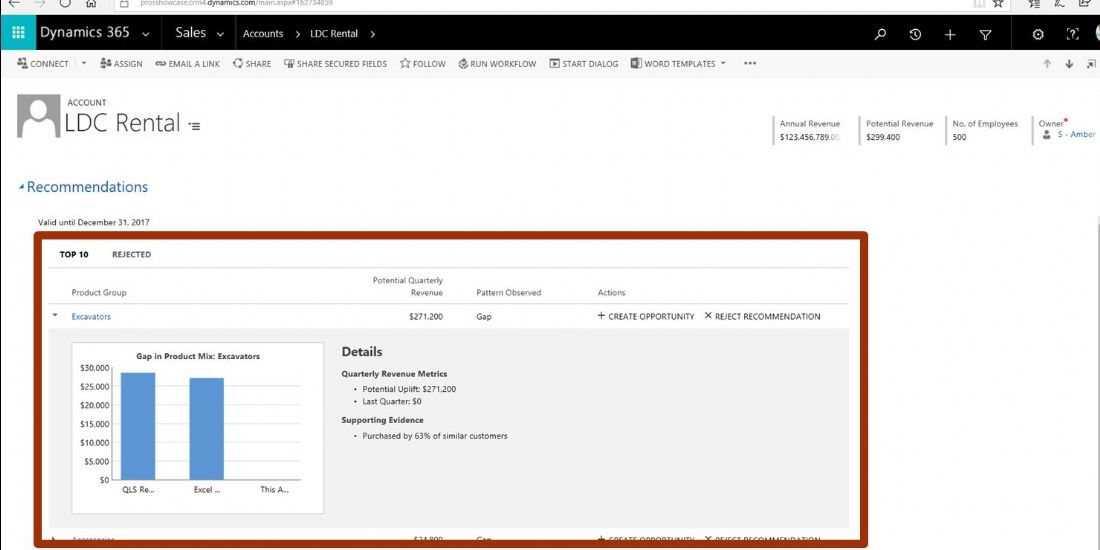Click Annual Revenue value field

[810, 138]
